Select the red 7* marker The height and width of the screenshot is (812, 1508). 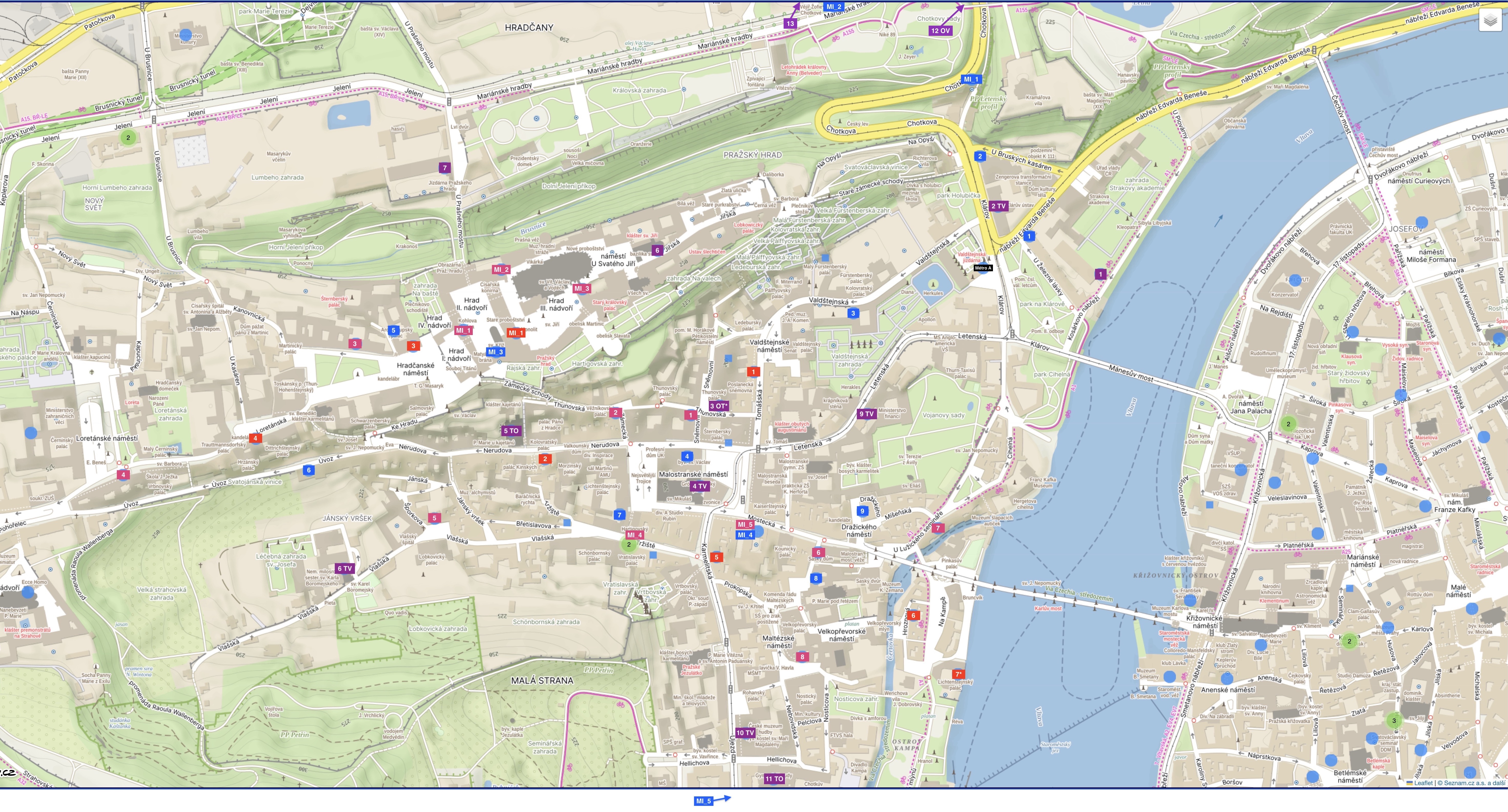(958, 674)
